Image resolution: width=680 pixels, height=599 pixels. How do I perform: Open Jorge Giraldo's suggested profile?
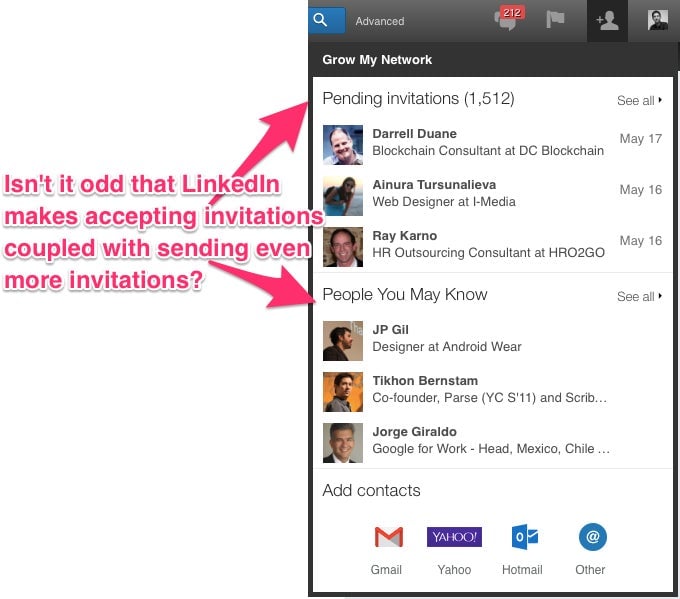[492, 442]
